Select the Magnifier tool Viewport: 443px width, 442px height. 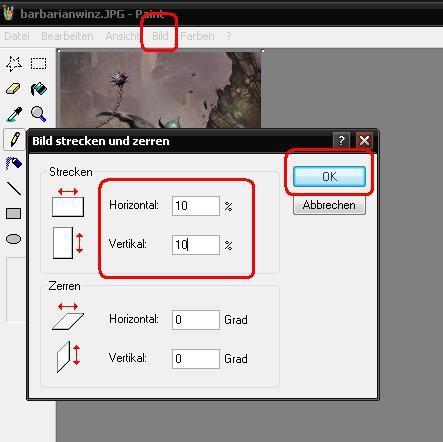coord(38,114)
